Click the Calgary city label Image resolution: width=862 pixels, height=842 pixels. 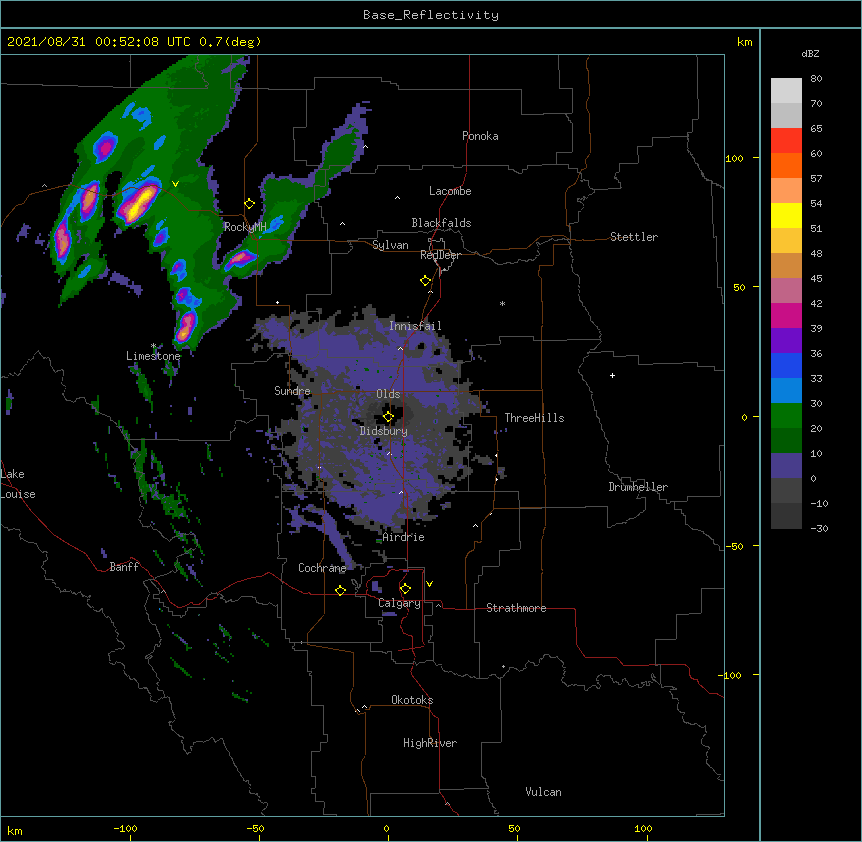(x=399, y=603)
